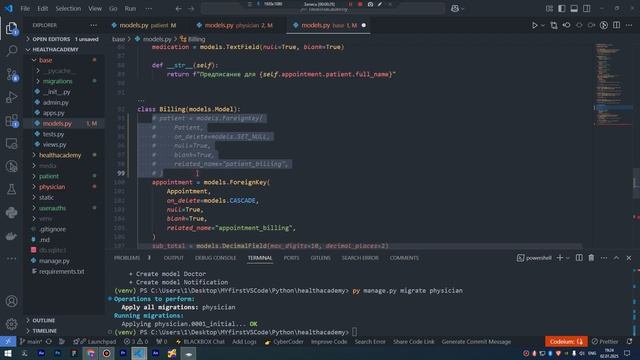Open the Run menu
The image size is (640, 360).
130,8
